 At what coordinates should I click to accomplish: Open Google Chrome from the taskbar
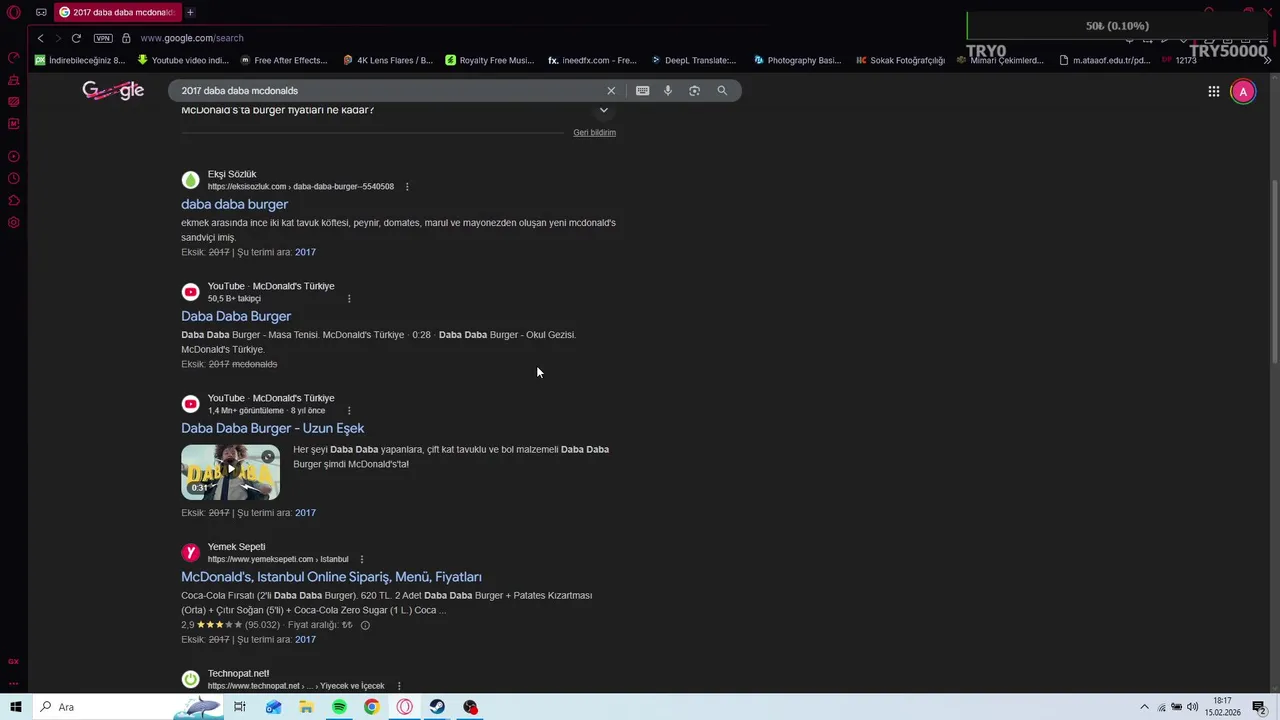[x=371, y=707]
